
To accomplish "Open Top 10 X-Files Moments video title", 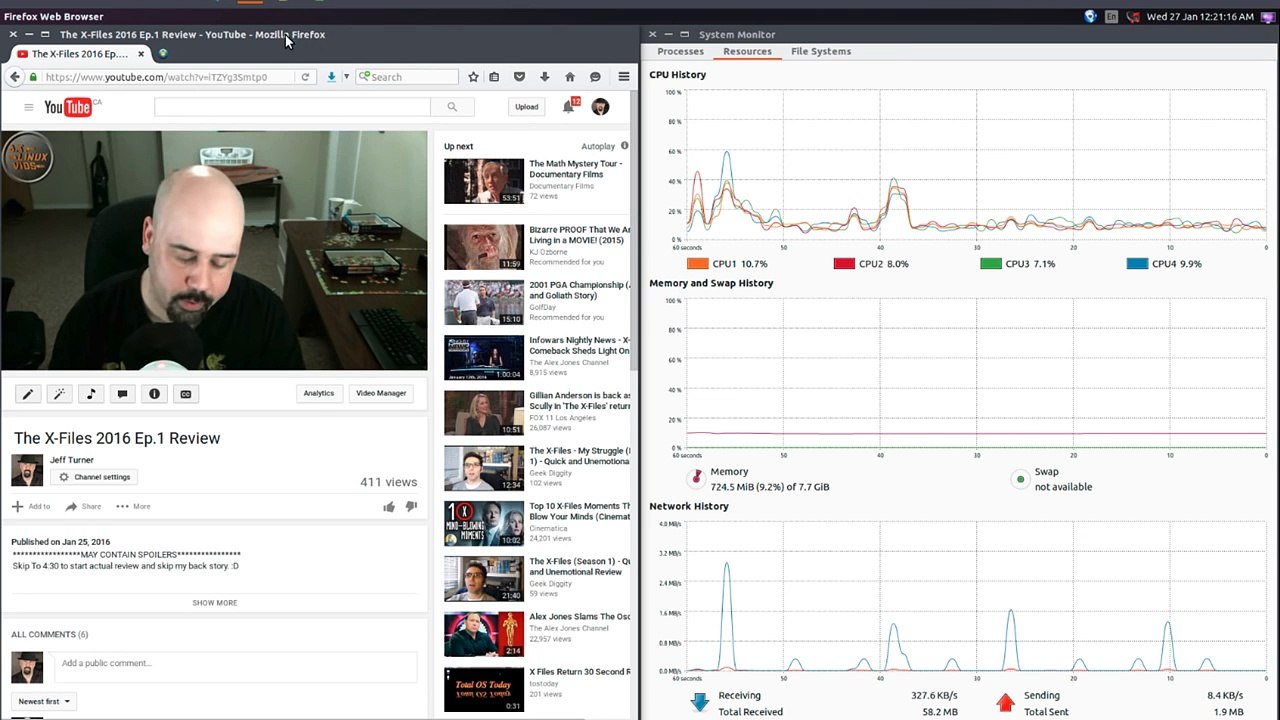I will pos(579,511).
